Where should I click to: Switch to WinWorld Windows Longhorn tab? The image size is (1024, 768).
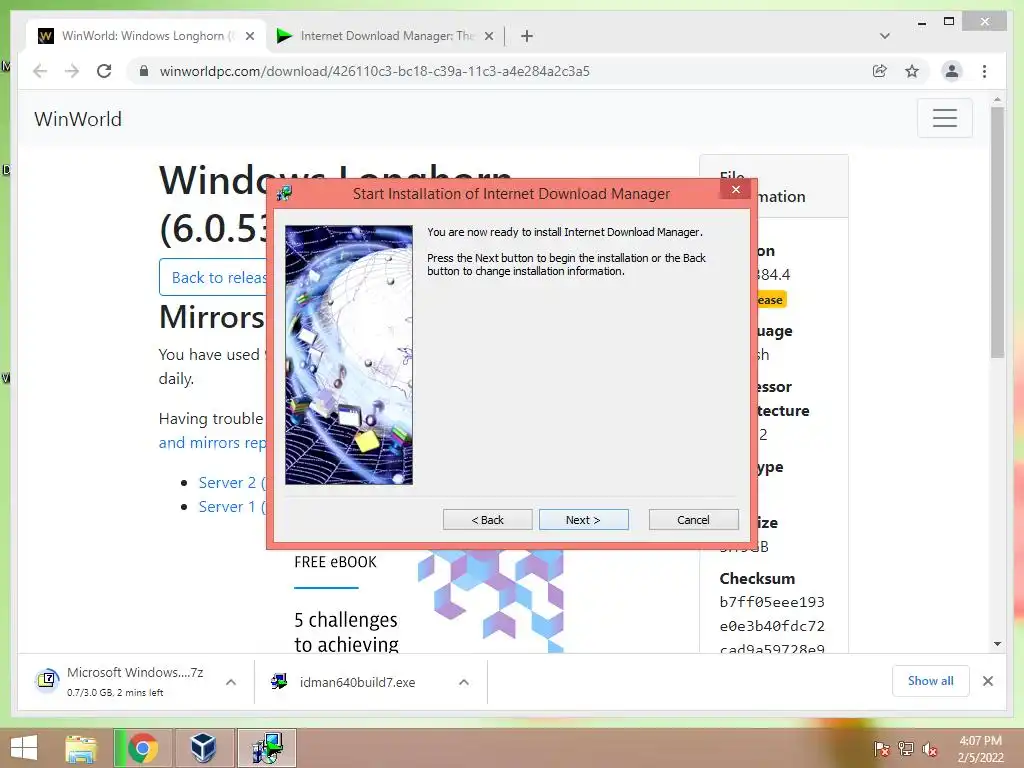click(145, 36)
